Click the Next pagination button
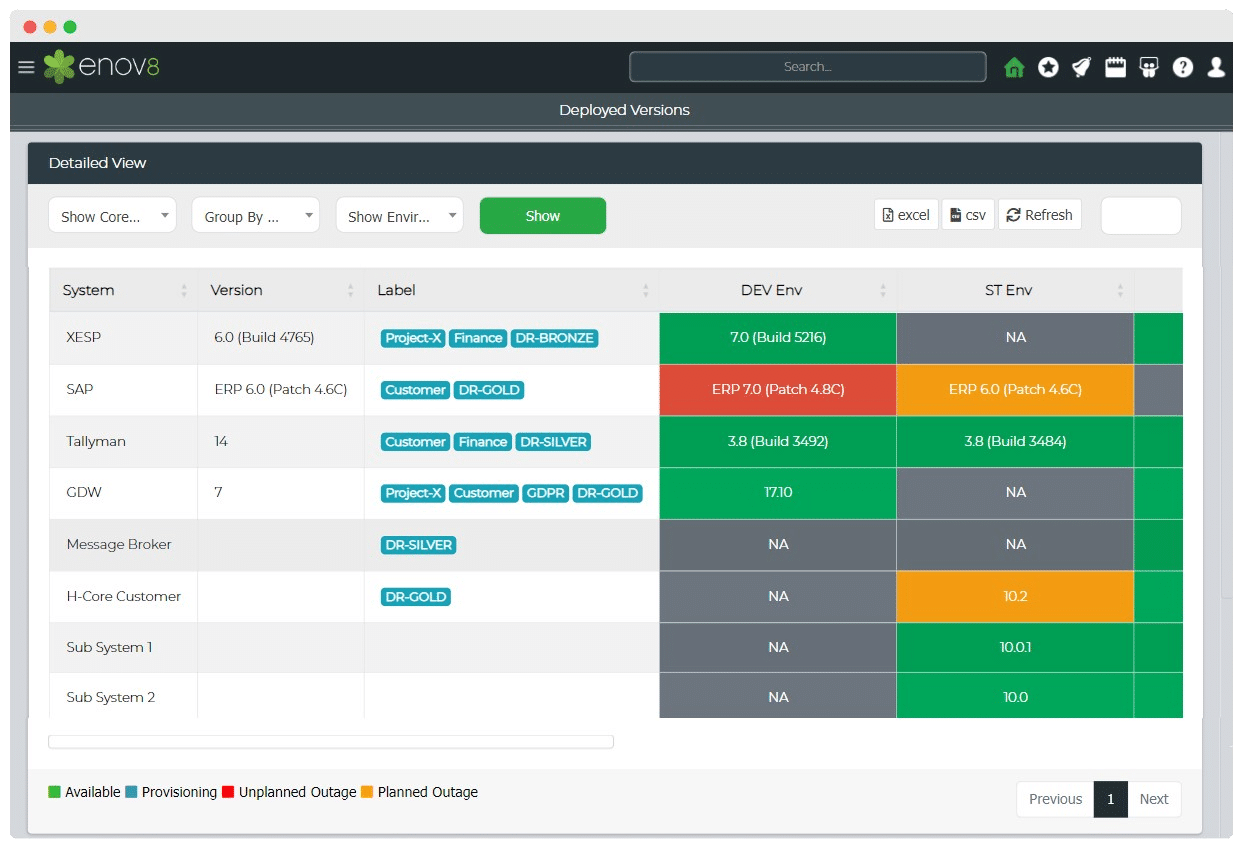Viewport: 1243px width, 849px height. 1153,799
